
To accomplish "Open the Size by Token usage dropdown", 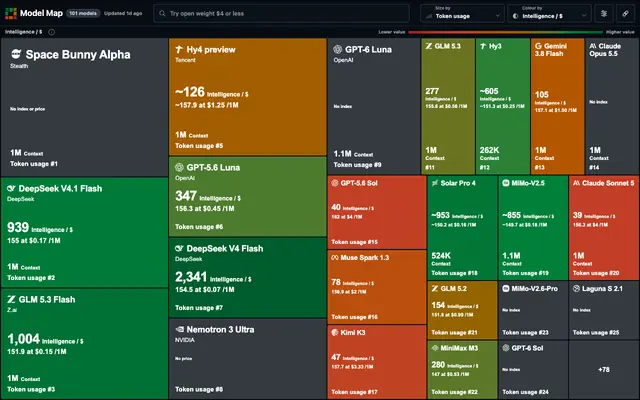I will [x=462, y=13].
